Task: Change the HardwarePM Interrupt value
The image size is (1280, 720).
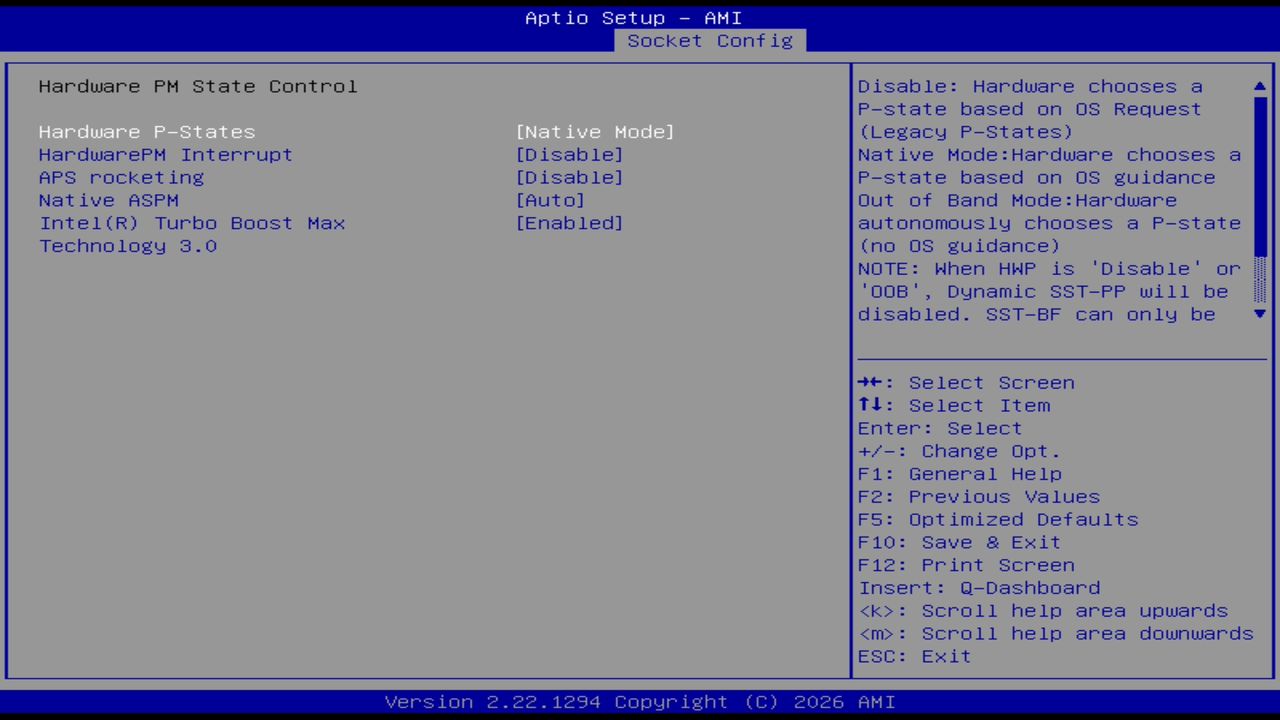Action: point(569,154)
